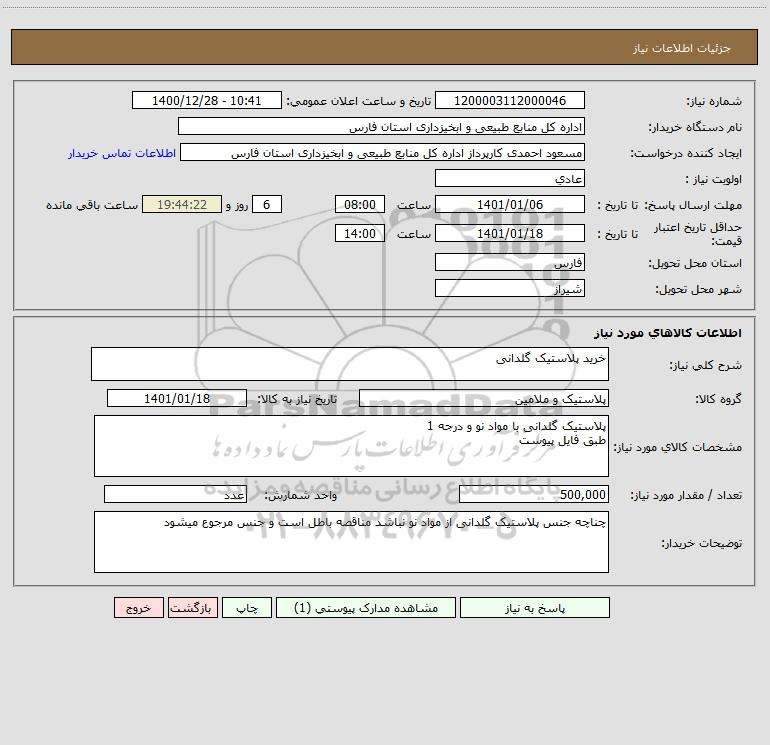The height and width of the screenshot is (745, 770).
Task: Click delivery city field 'شیراز'
Action: 510,288
